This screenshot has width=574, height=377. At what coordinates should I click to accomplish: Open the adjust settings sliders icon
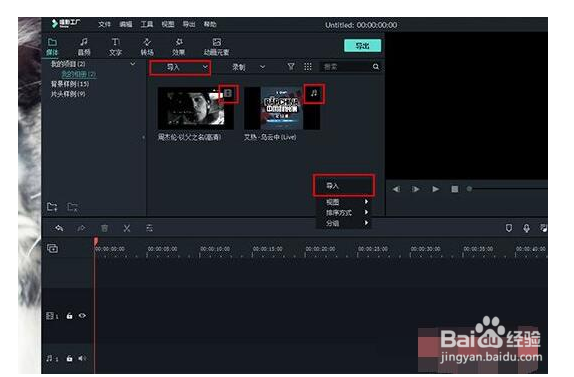[149, 228]
